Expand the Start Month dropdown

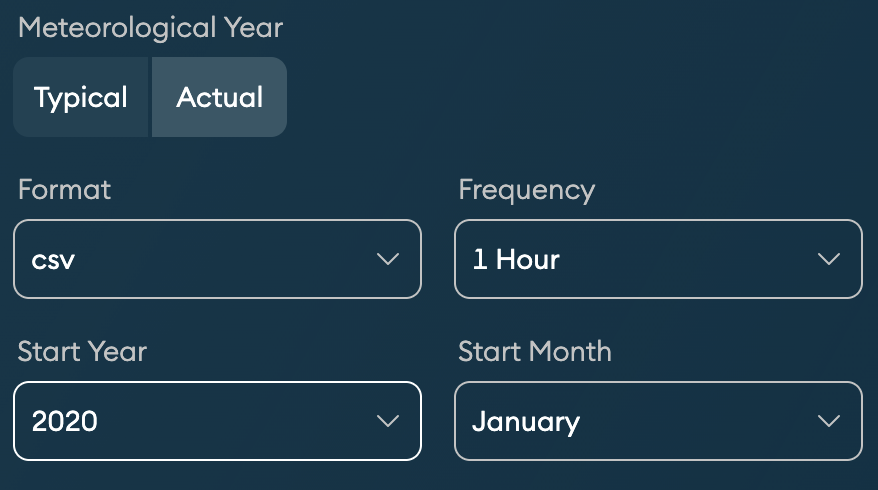point(658,421)
